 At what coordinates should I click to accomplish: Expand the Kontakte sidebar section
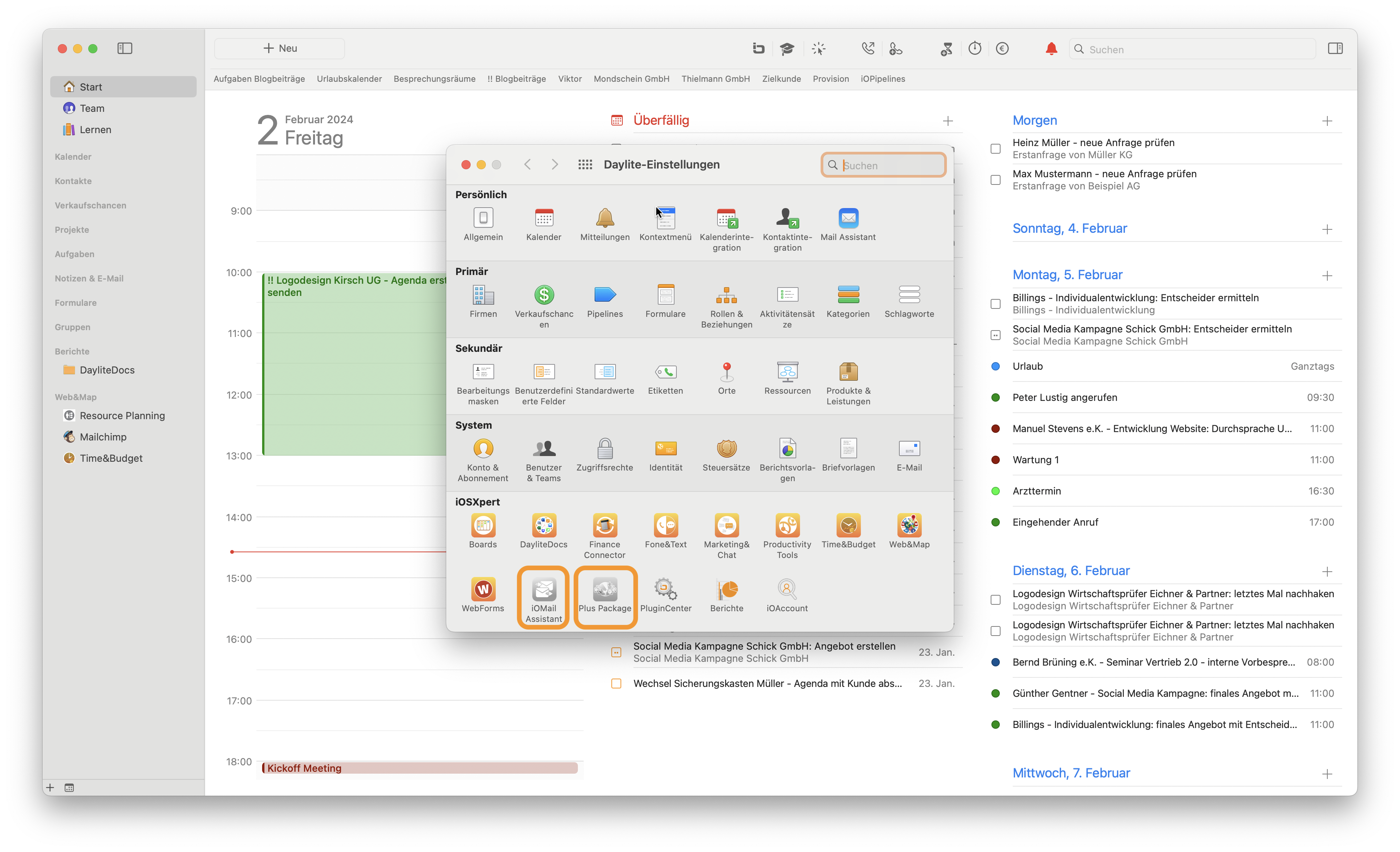73,181
